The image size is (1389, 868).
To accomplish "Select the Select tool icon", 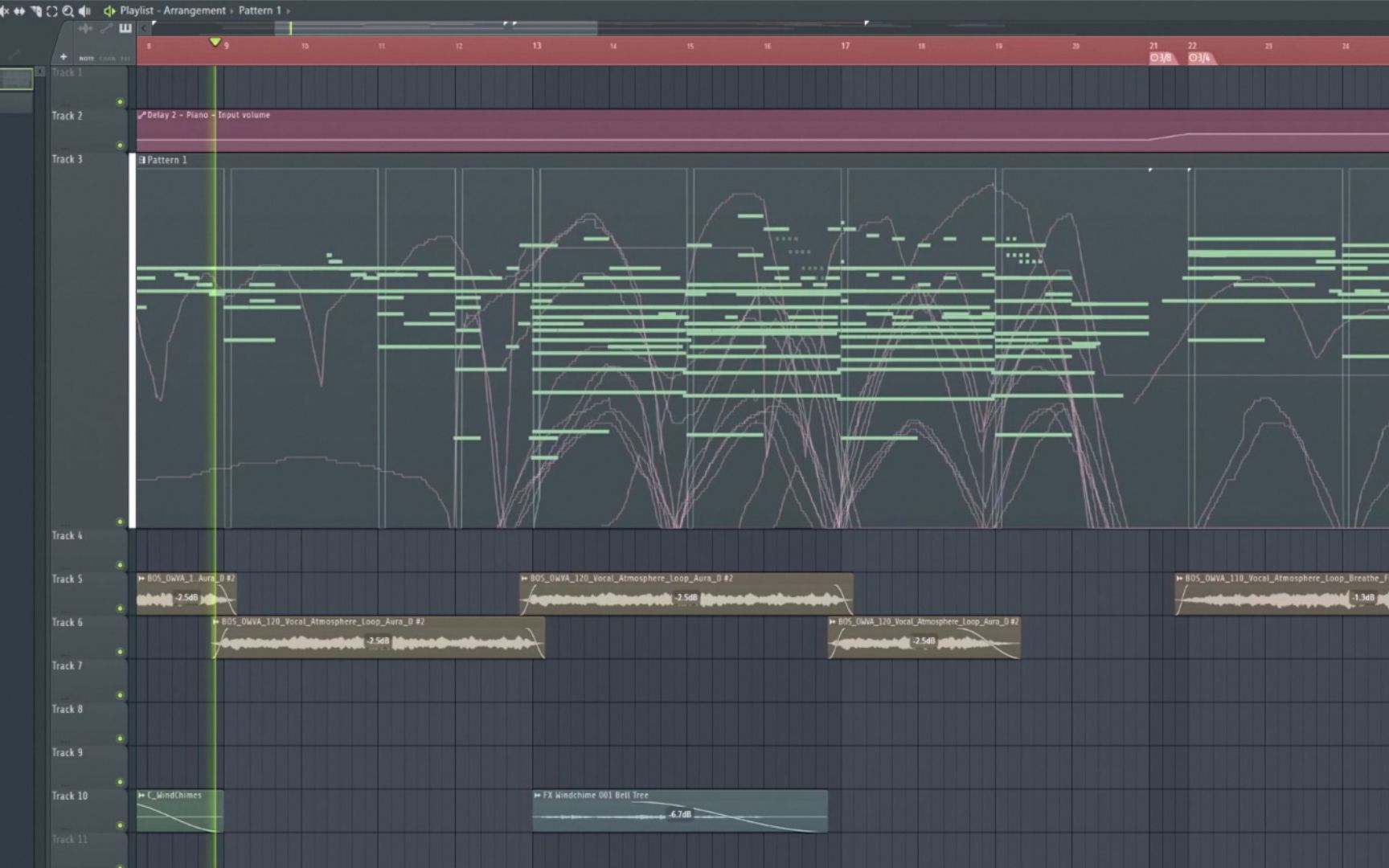I will (51, 11).
